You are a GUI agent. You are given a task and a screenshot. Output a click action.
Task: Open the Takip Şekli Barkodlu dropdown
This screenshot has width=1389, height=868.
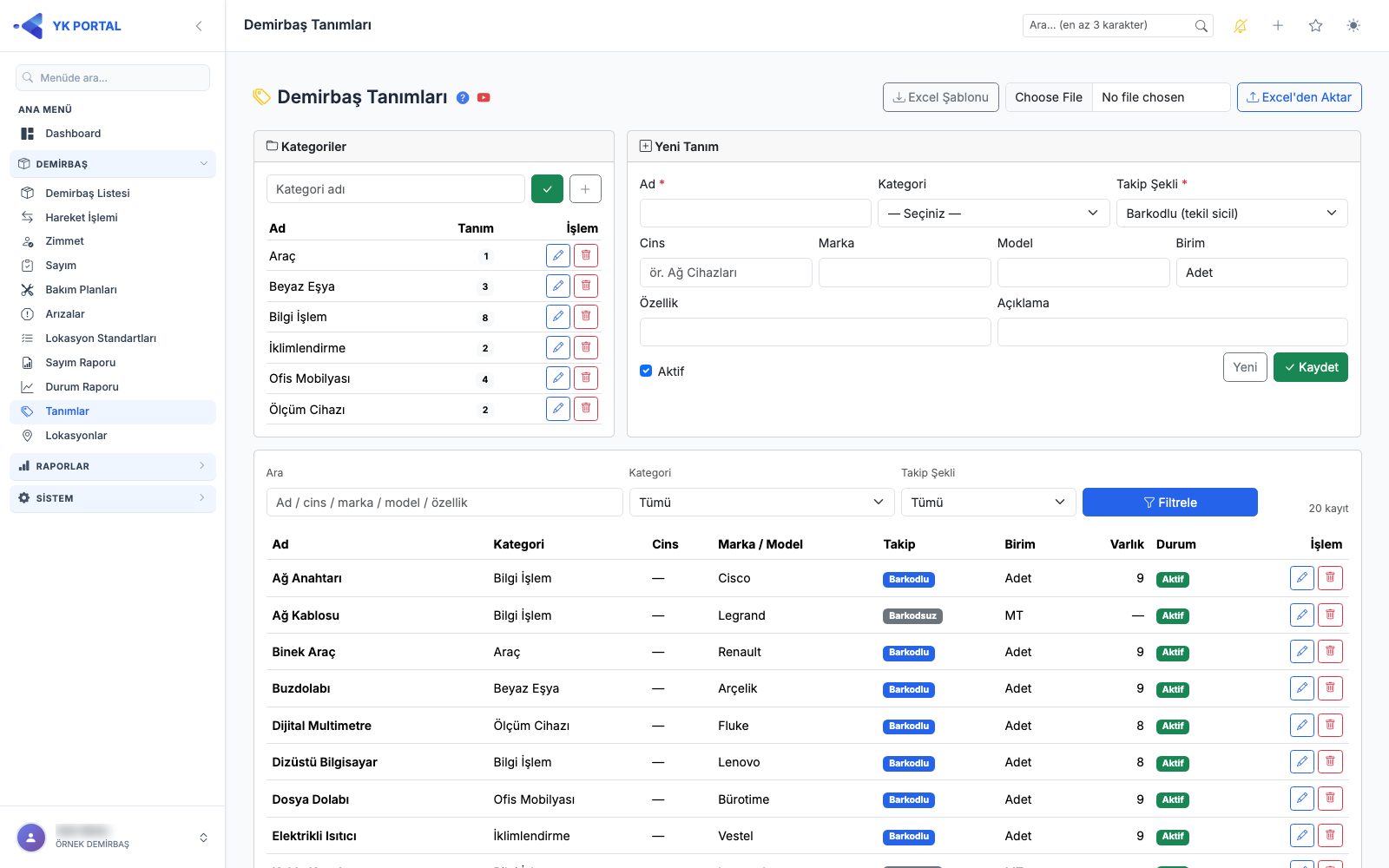point(1232,214)
